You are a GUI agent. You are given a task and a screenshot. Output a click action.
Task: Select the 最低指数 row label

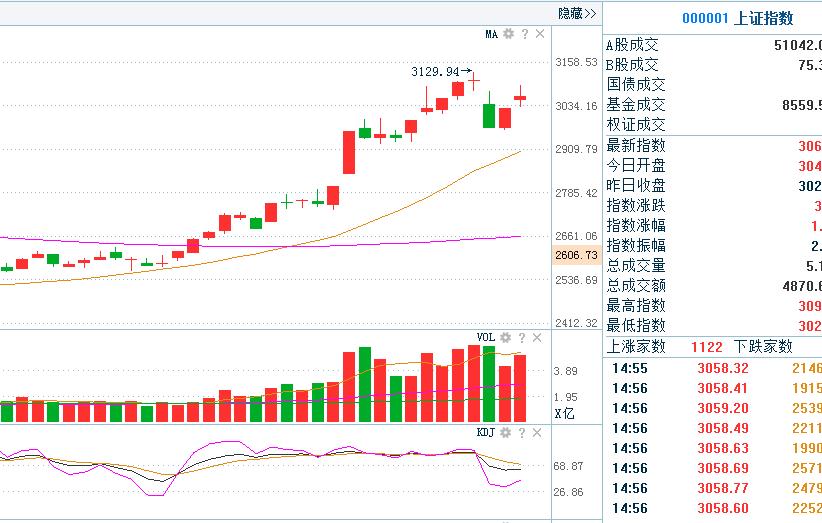click(636, 325)
